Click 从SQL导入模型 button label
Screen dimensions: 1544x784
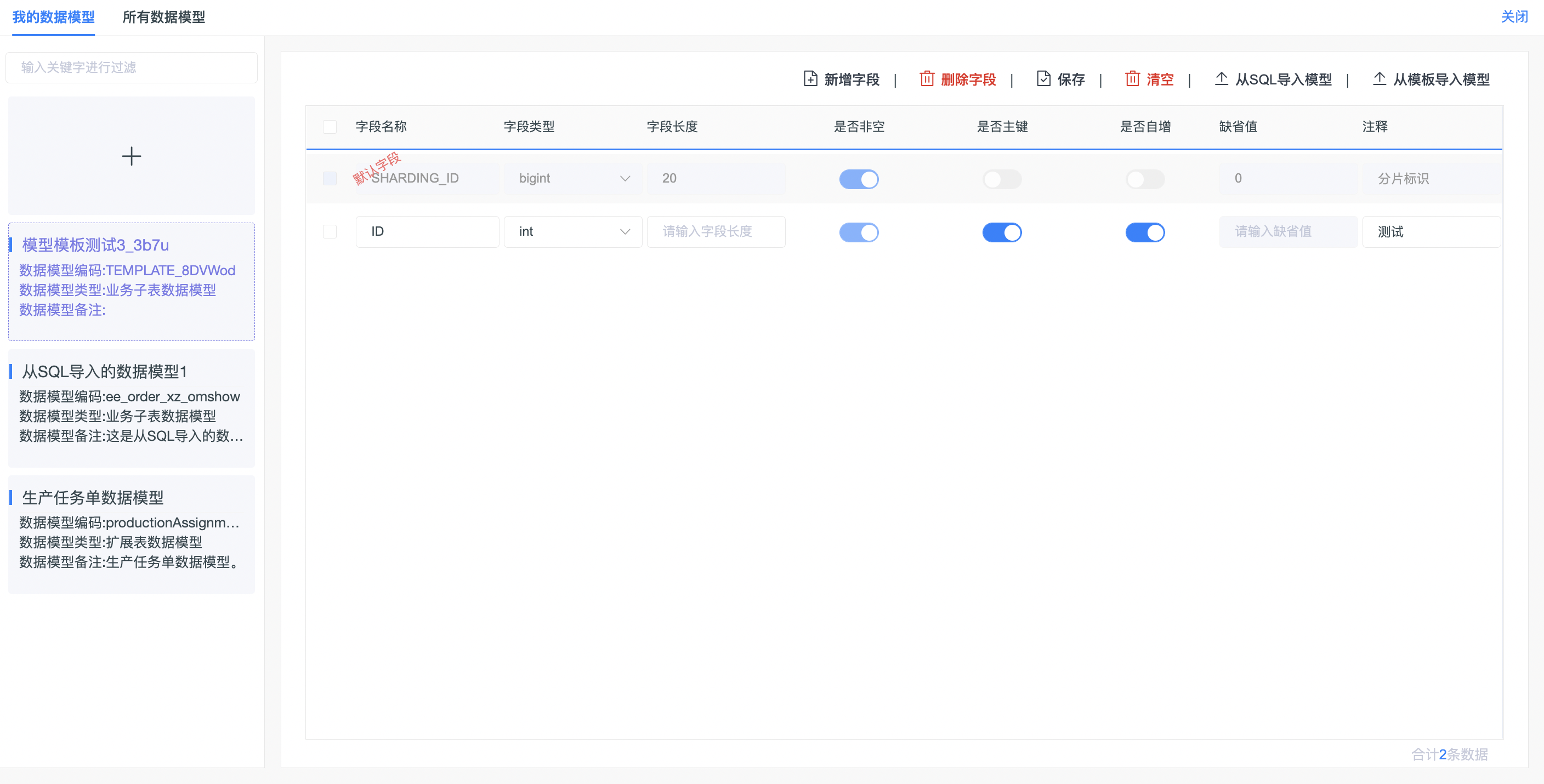[x=1283, y=79]
